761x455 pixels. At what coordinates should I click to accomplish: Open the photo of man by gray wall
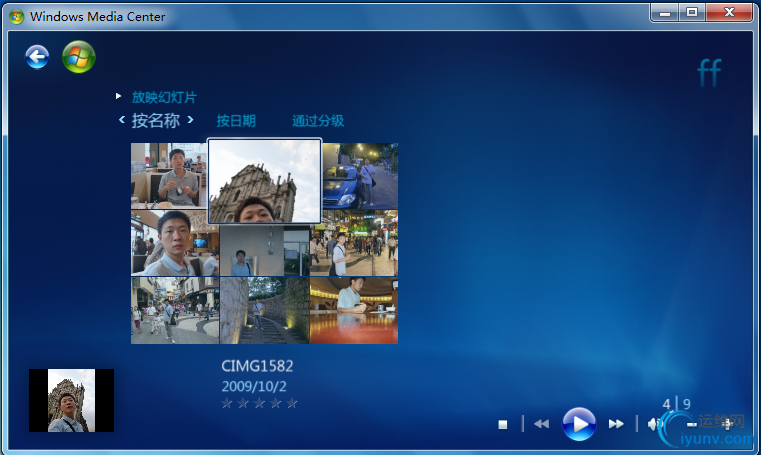[265, 250]
